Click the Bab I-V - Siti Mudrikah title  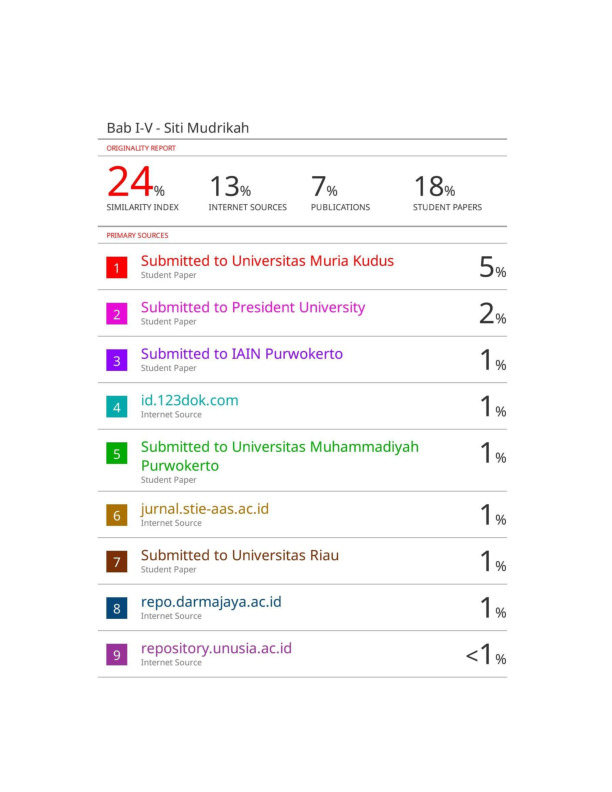178,128
